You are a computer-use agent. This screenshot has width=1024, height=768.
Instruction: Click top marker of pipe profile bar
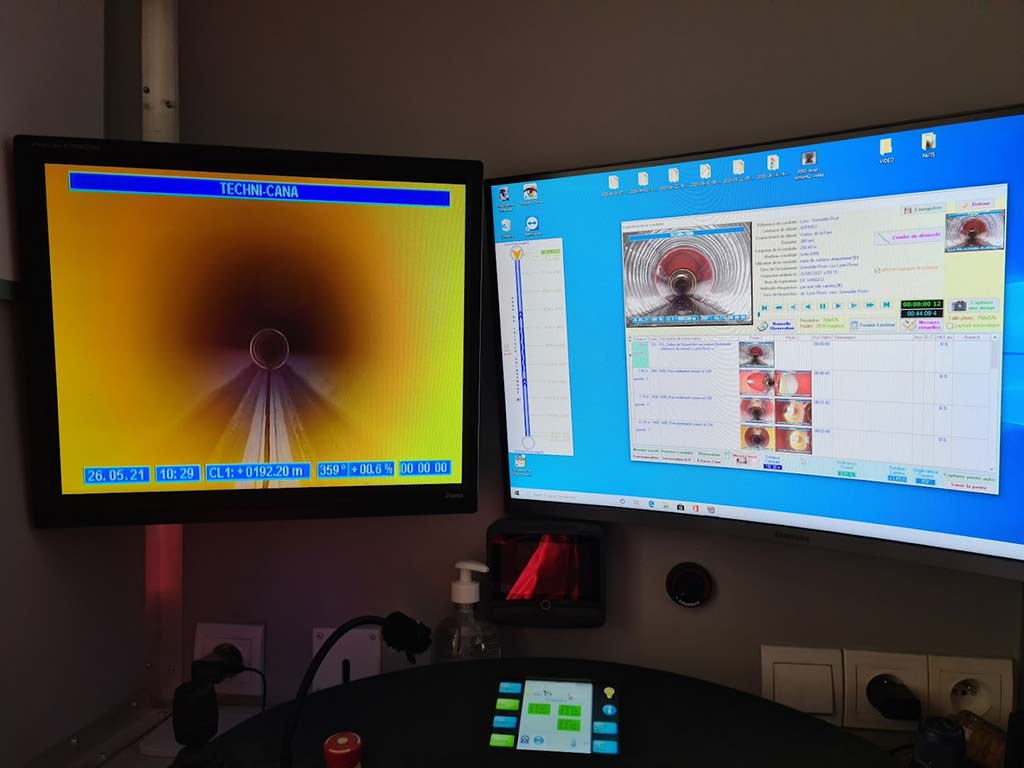pyautogui.click(x=517, y=253)
